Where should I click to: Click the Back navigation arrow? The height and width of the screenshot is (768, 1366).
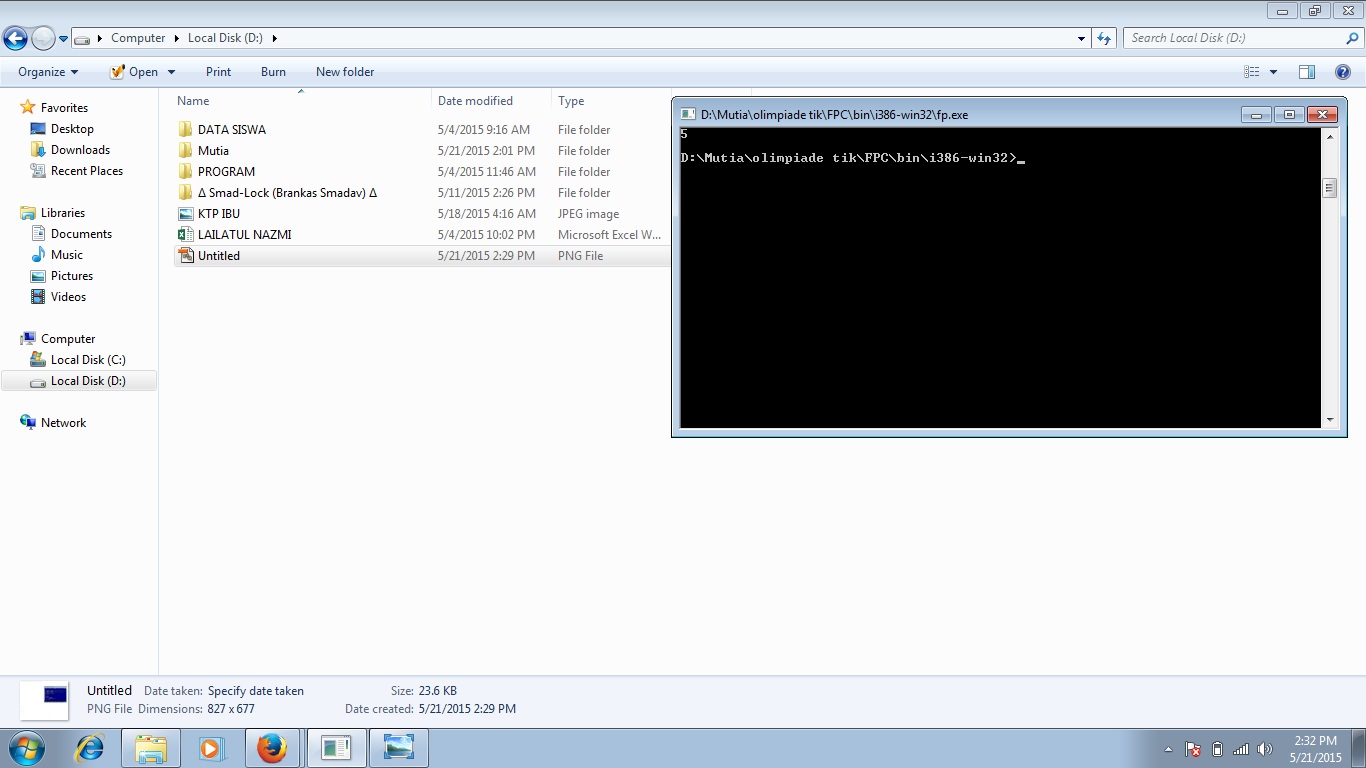click(x=15, y=39)
